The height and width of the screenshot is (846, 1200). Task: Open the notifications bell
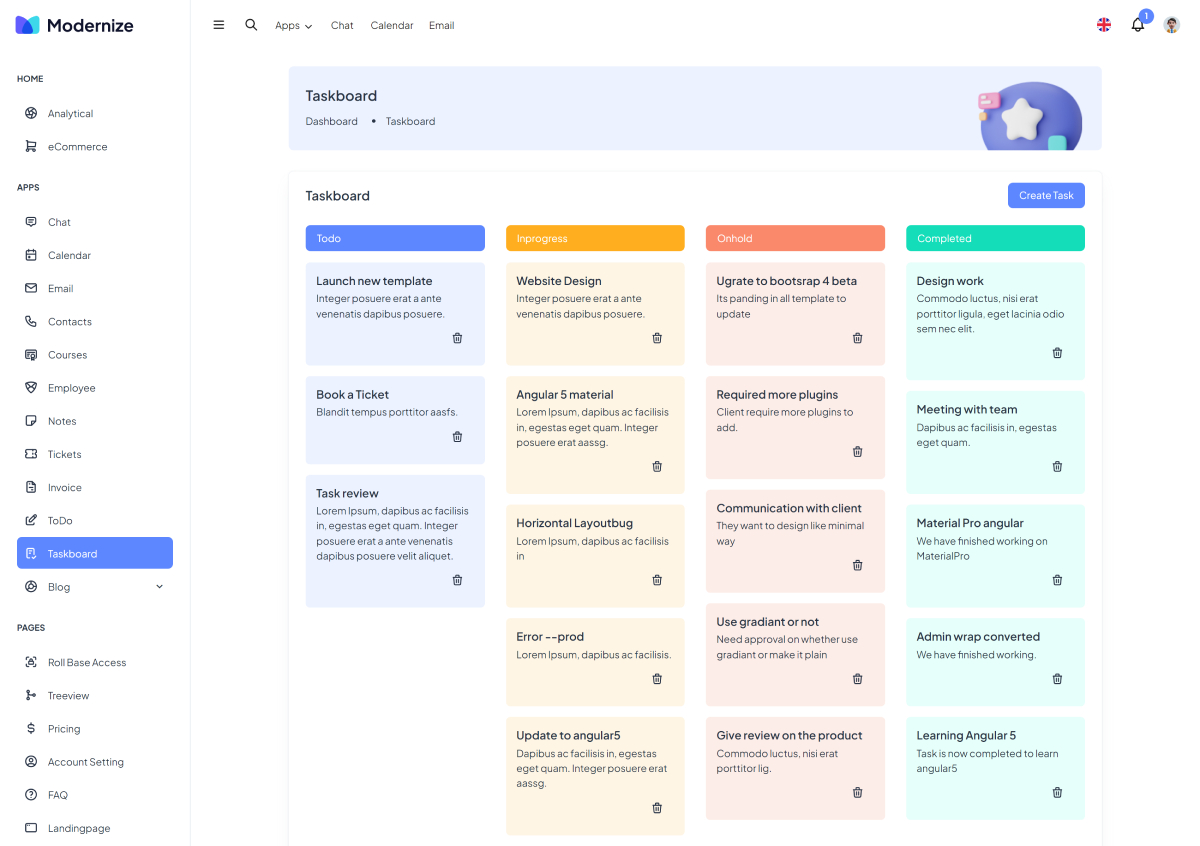point(1137,25)
